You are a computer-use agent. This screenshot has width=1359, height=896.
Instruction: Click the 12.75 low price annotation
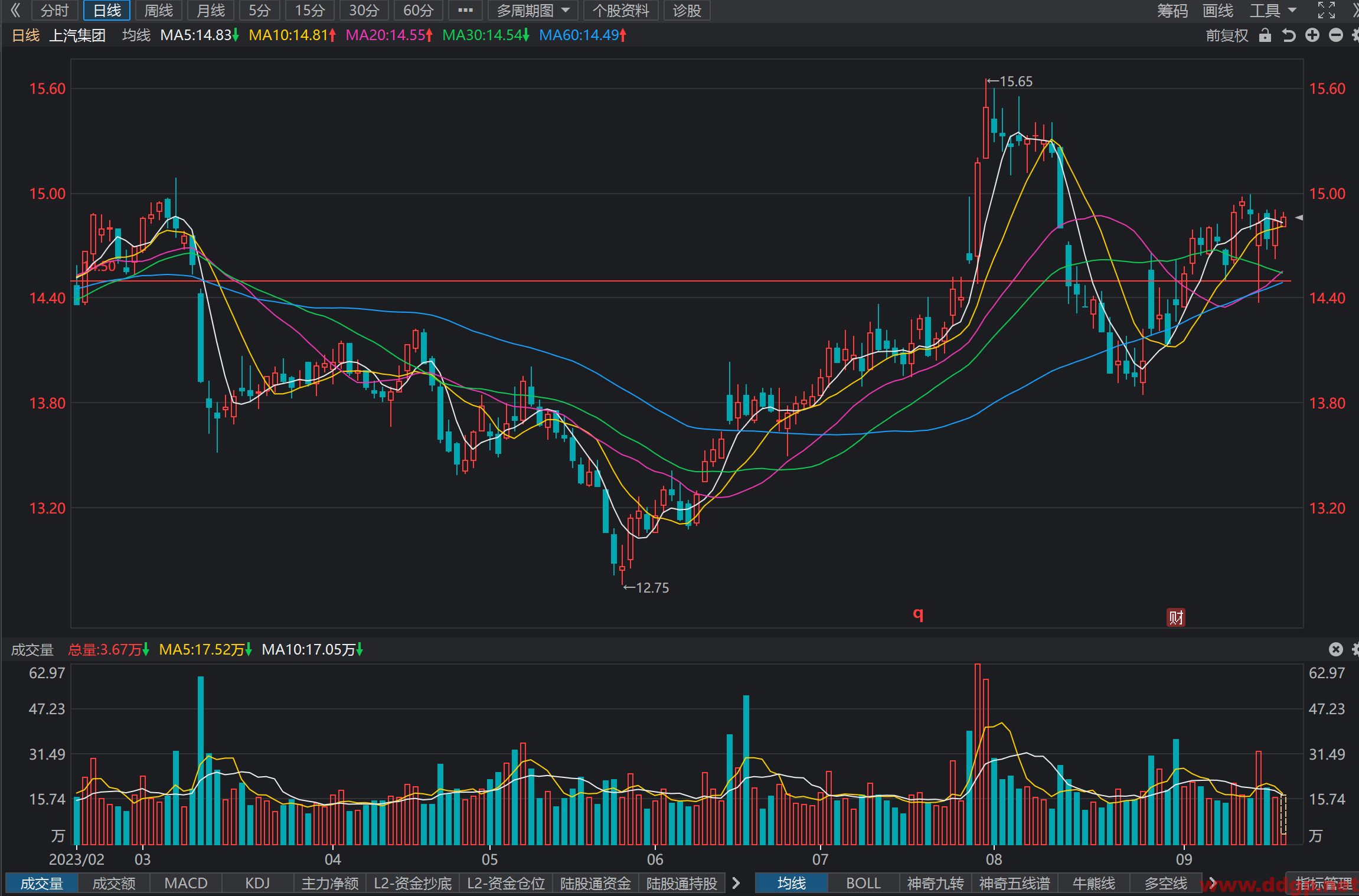click(x=646, y=588)
